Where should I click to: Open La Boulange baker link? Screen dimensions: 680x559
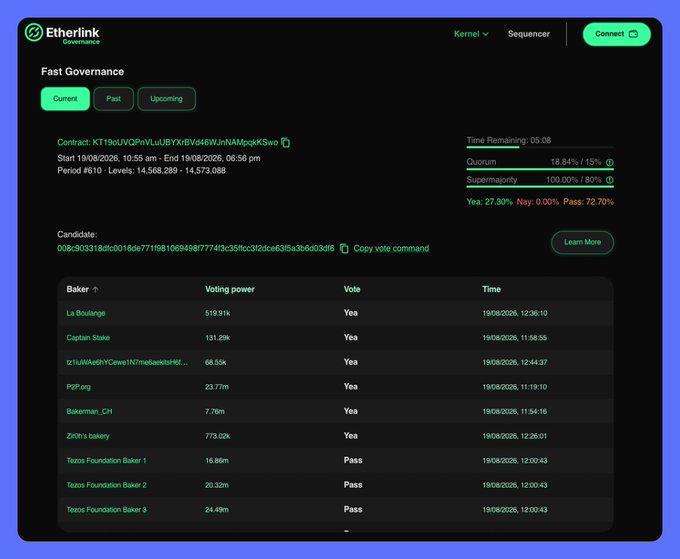(x=86, y=313)
